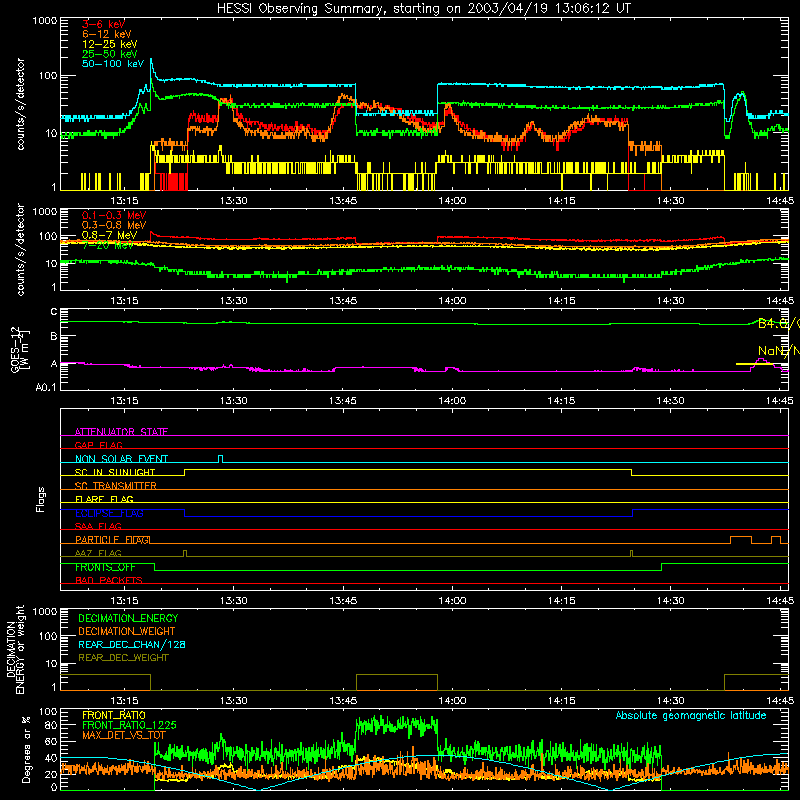Click the 13:45 tick under the Flags panel

click(x=343, y=601)
